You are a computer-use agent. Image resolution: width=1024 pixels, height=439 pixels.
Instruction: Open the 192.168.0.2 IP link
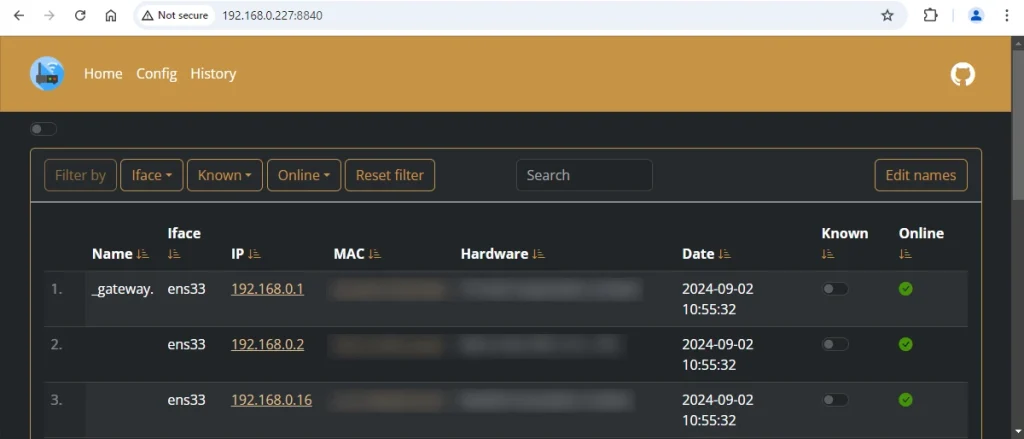(x=267, y=344)
